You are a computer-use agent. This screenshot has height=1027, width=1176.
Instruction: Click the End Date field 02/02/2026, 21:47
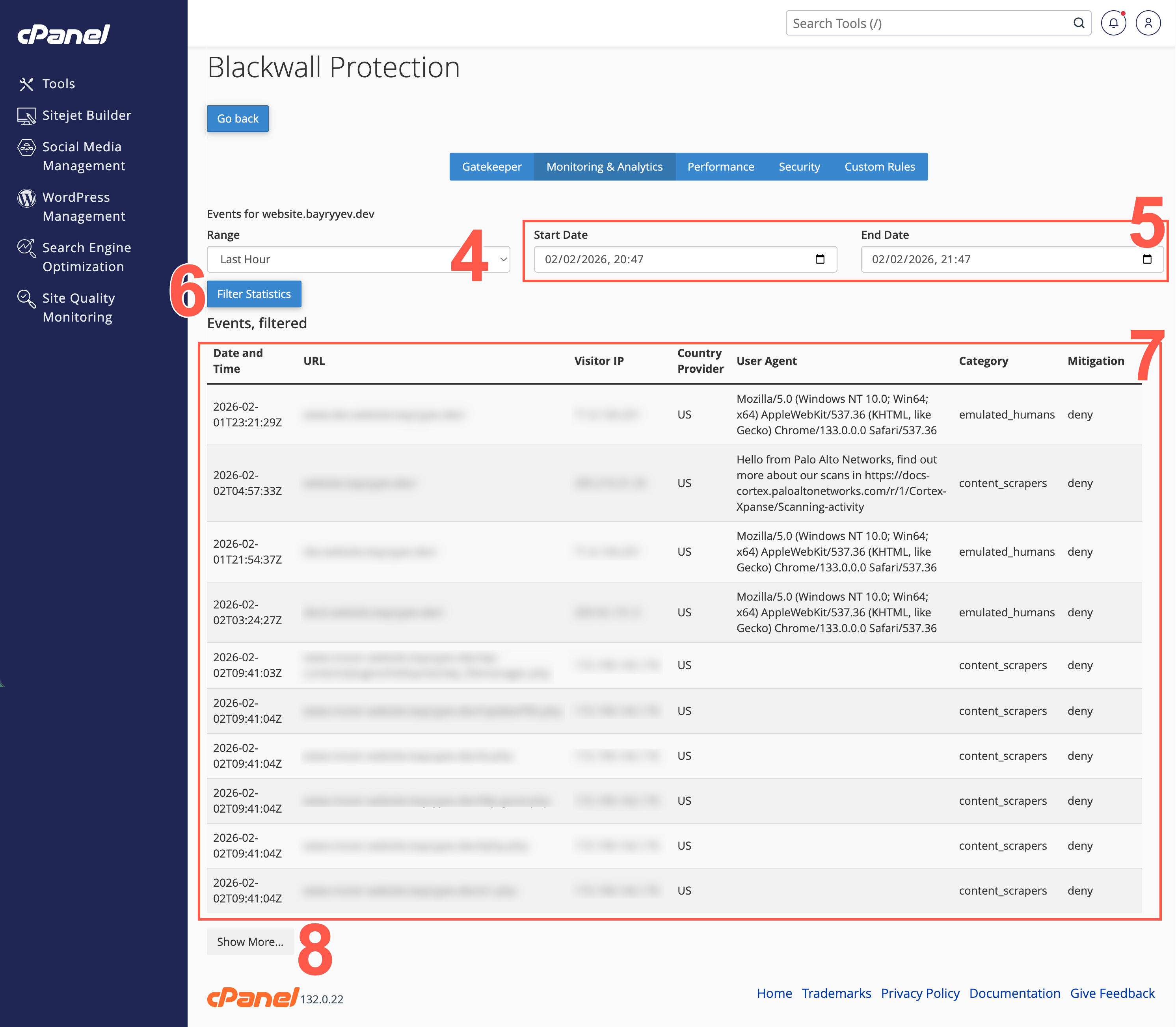pos(1012,259)
